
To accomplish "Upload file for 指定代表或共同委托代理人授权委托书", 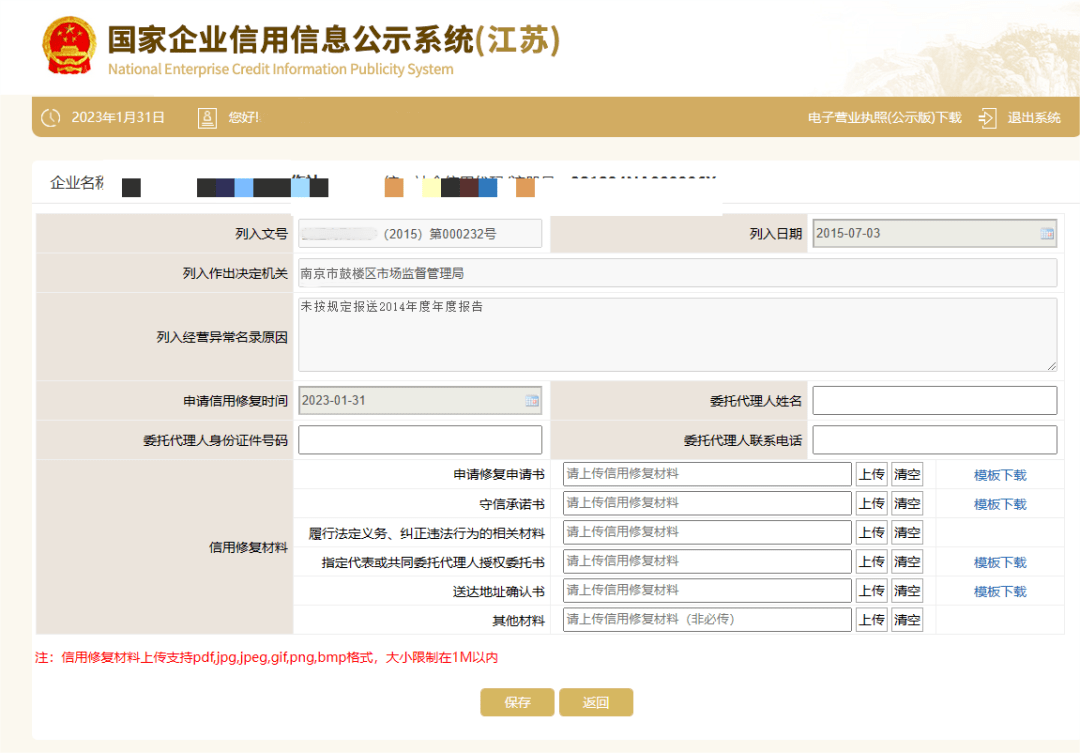I will (x=871, y=561).
